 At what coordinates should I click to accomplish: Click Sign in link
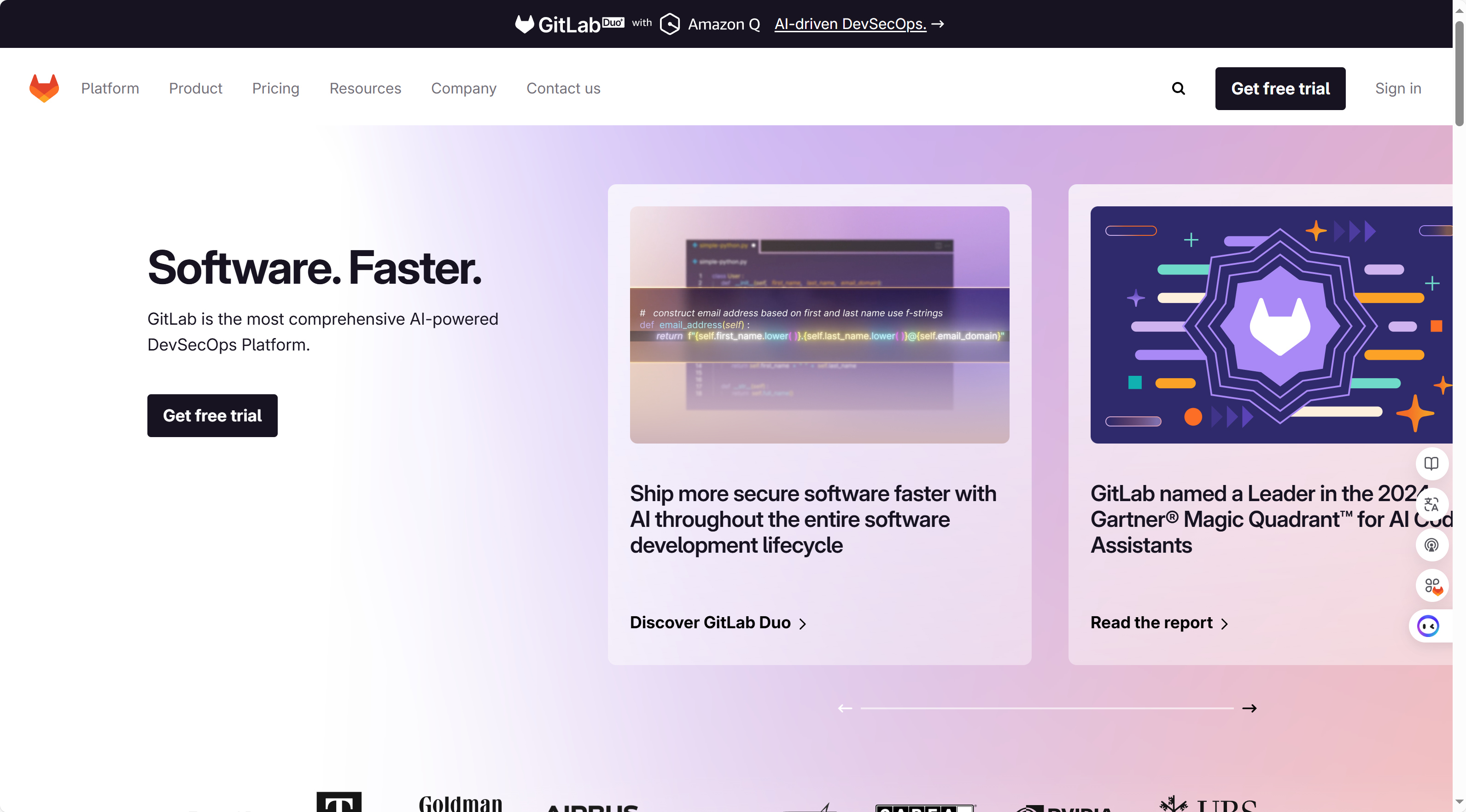tap(1398, 88)
